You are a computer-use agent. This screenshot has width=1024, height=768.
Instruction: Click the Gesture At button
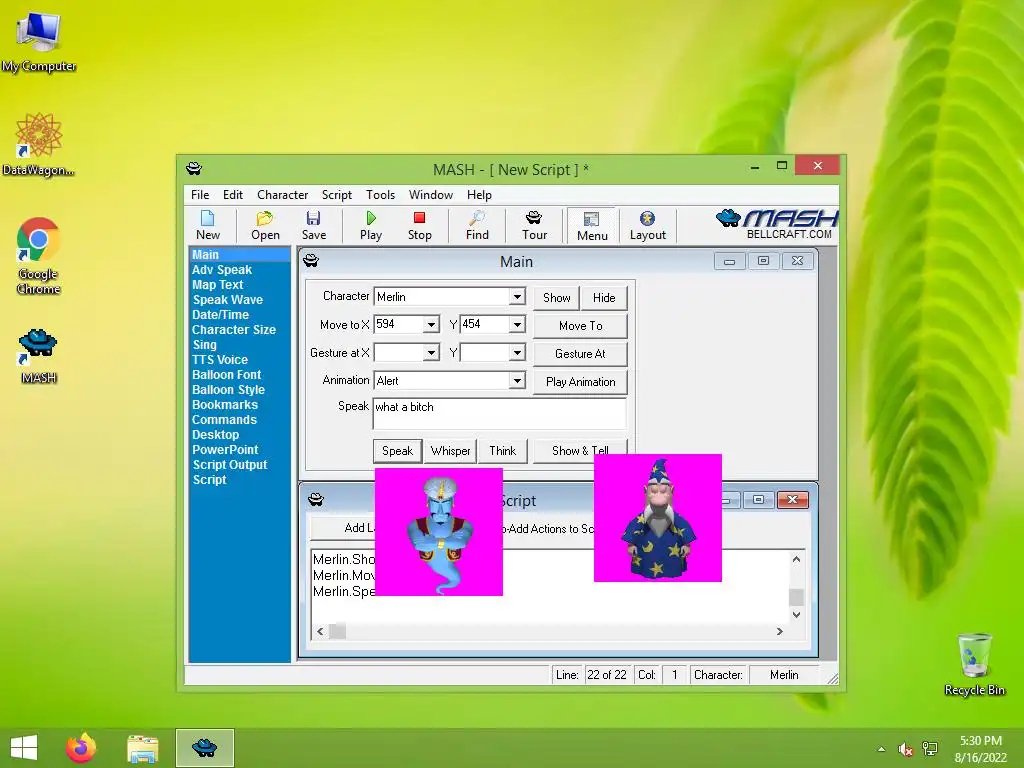click(x=581, y=353)
